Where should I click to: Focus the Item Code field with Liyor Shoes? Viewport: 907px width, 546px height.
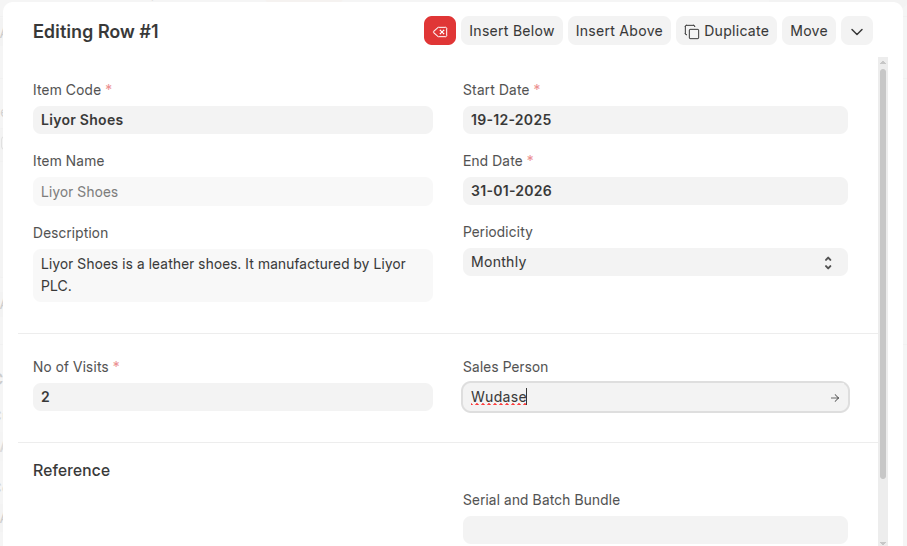click(x=232, y=120)
